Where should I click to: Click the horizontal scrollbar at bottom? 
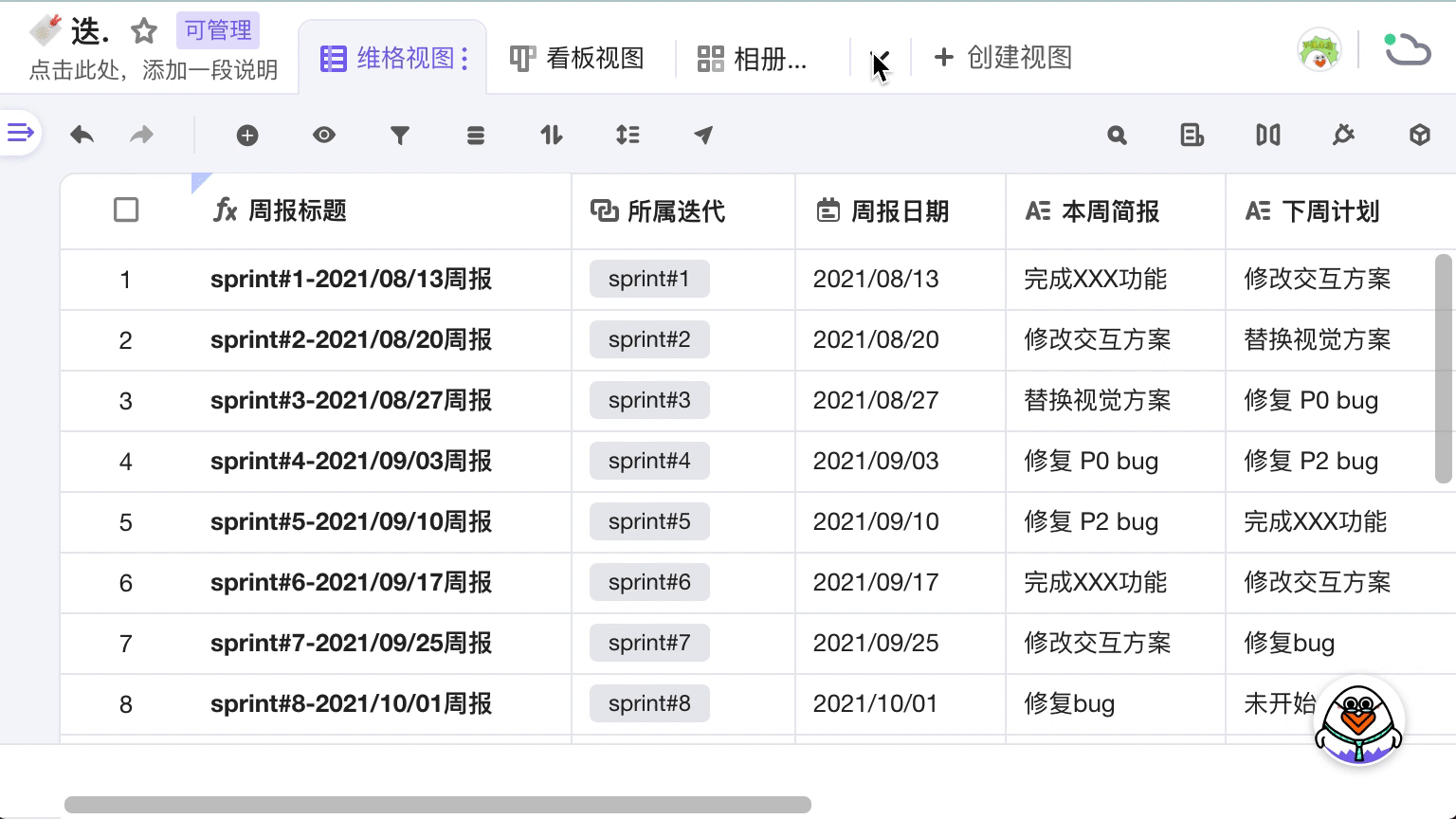437,805
